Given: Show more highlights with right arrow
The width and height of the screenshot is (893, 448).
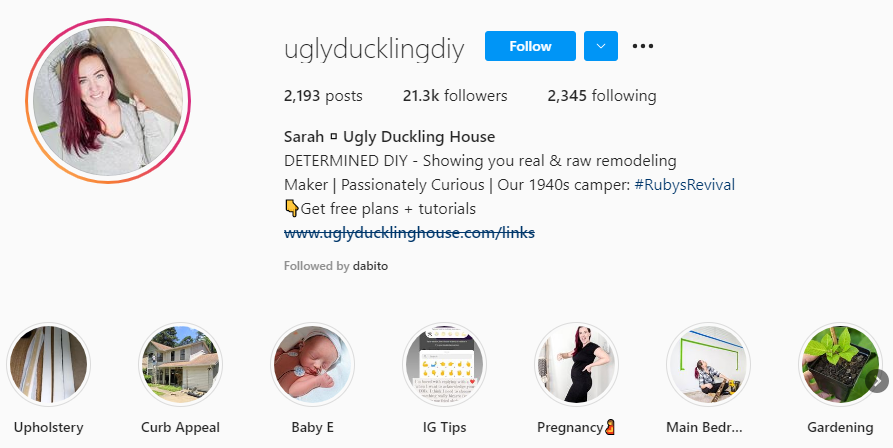Looking at the screenshot, I should point(878,381).
